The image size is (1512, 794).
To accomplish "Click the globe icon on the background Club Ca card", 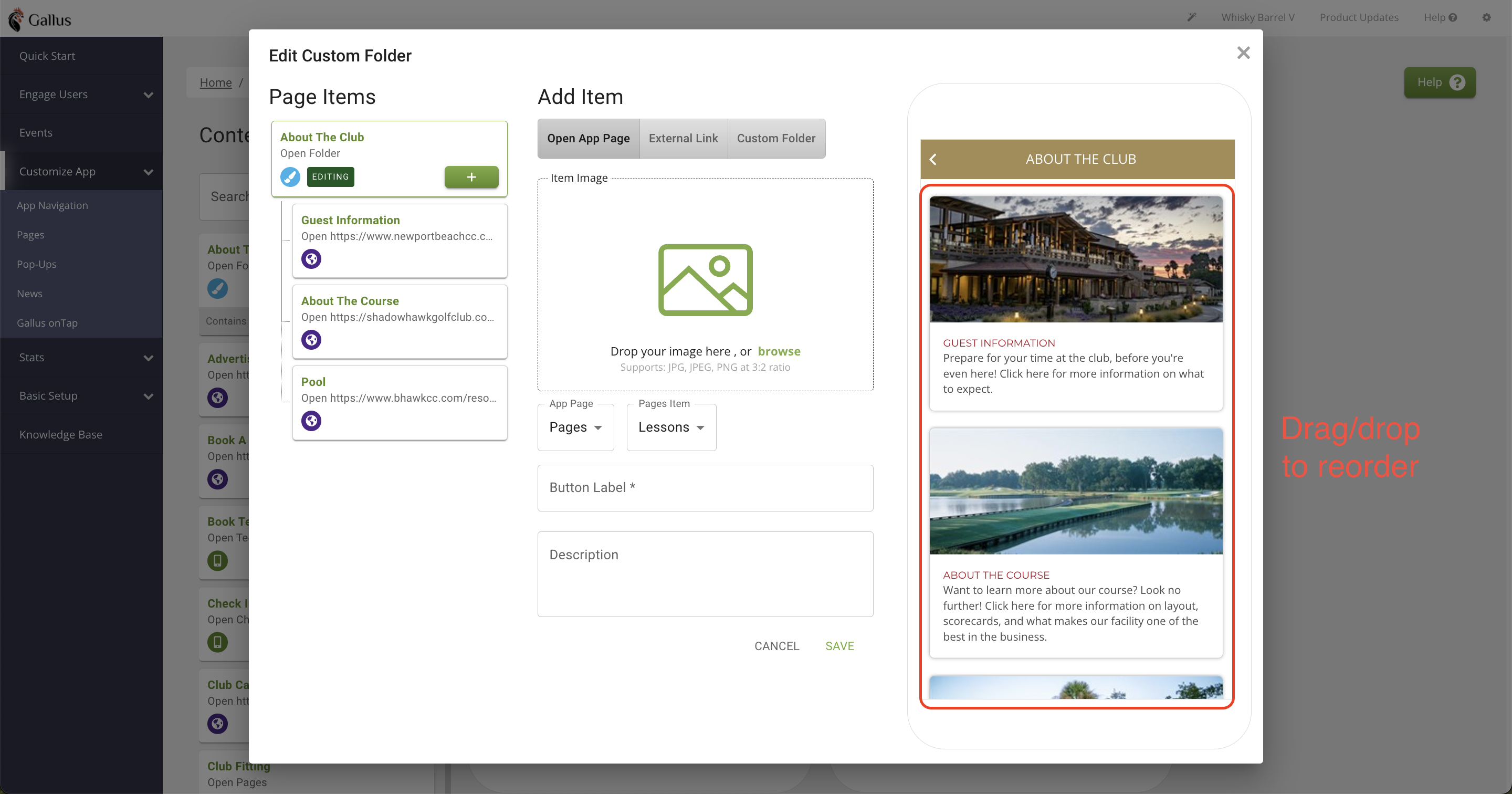I will (217, 724).
